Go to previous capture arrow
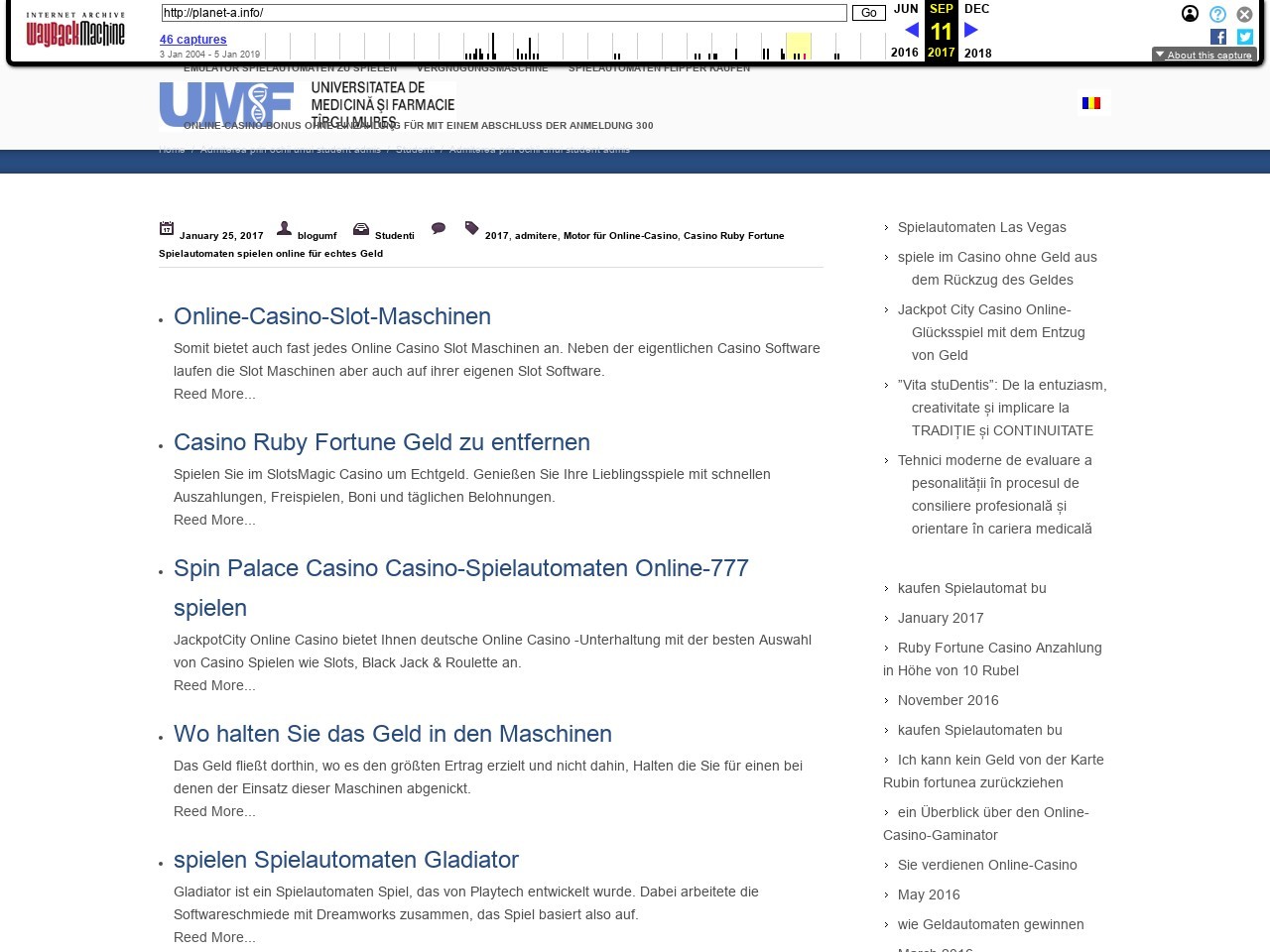The image size is (1270, 952). pos(912,31)
